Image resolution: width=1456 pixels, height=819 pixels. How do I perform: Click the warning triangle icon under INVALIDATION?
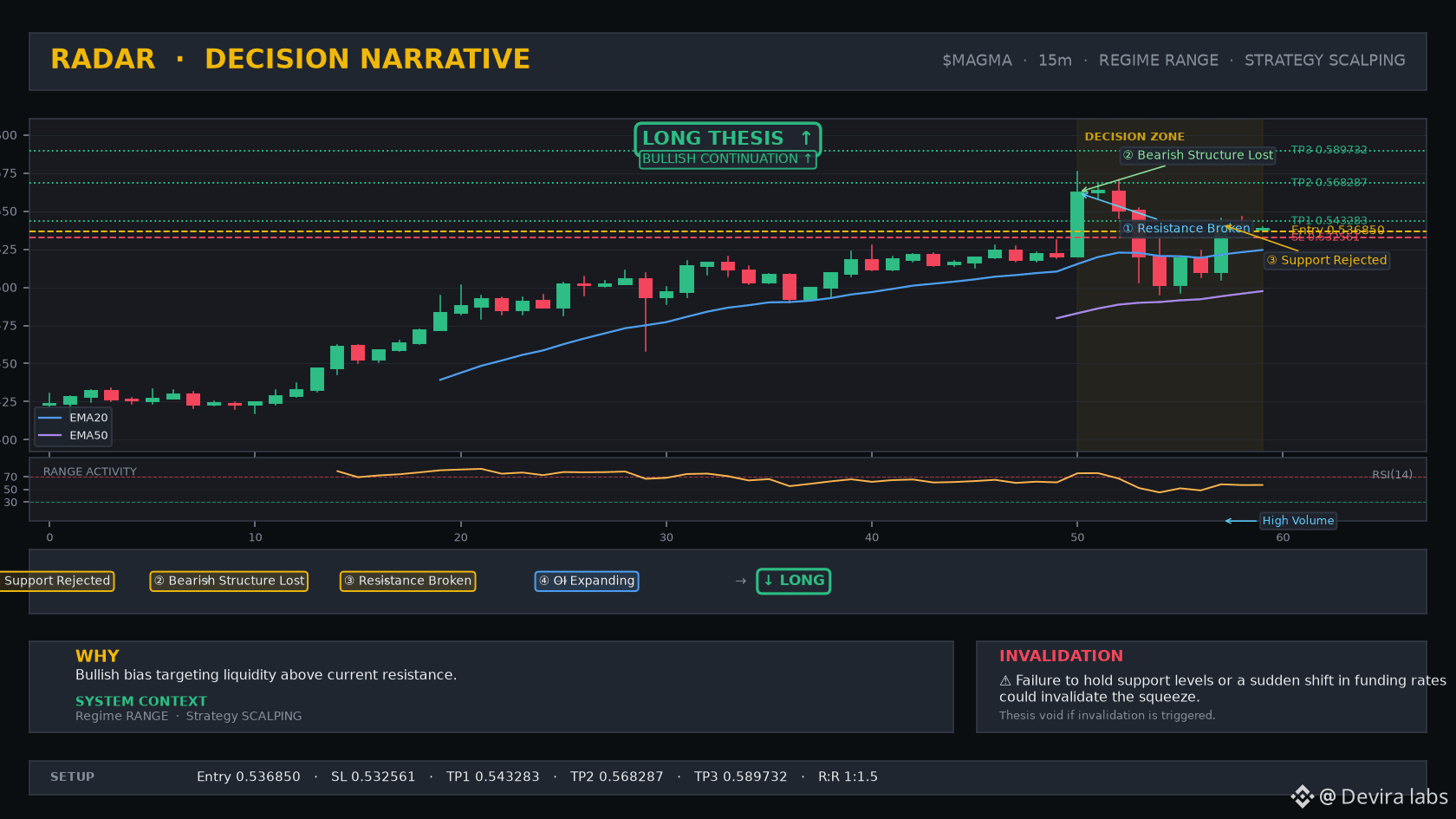click(x=1005, y=681)
